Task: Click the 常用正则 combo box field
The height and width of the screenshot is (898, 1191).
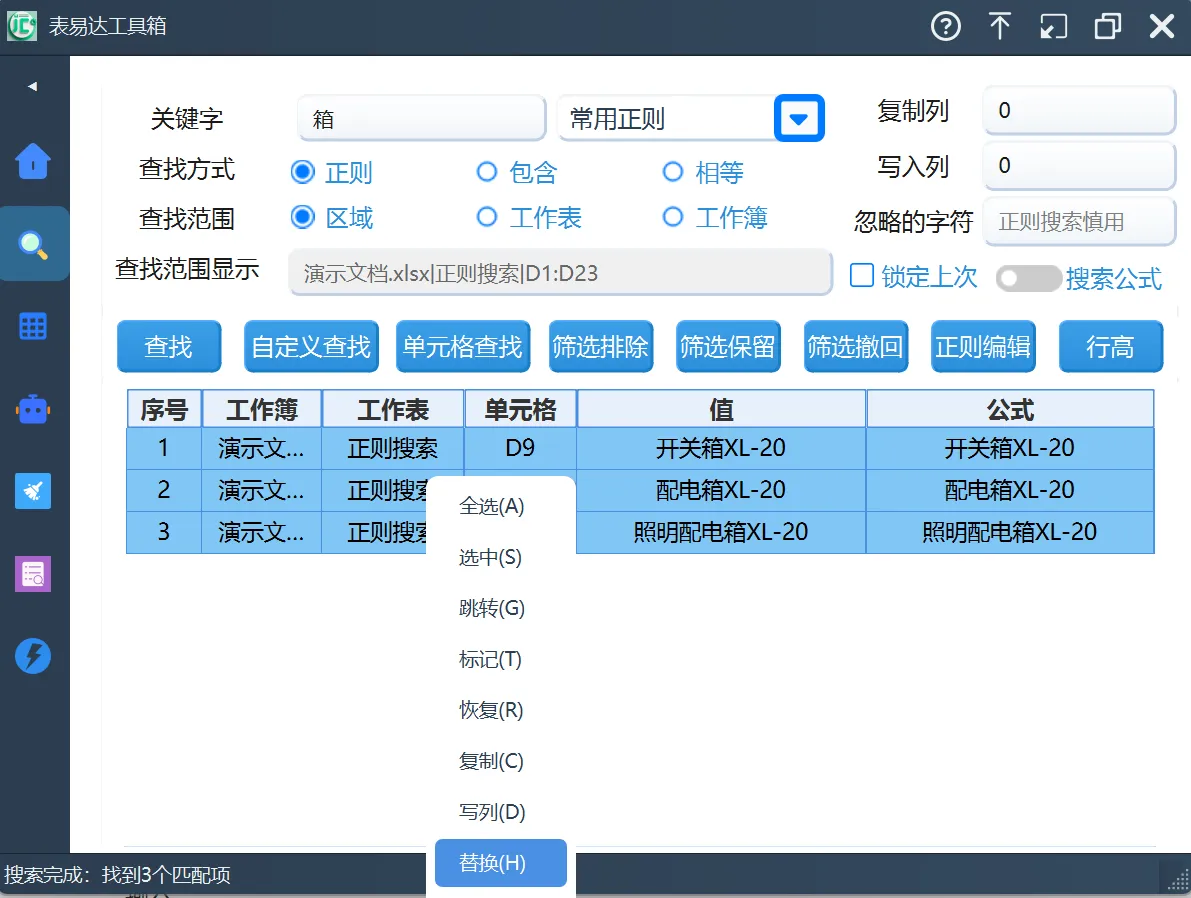Action: click(665, 119)
